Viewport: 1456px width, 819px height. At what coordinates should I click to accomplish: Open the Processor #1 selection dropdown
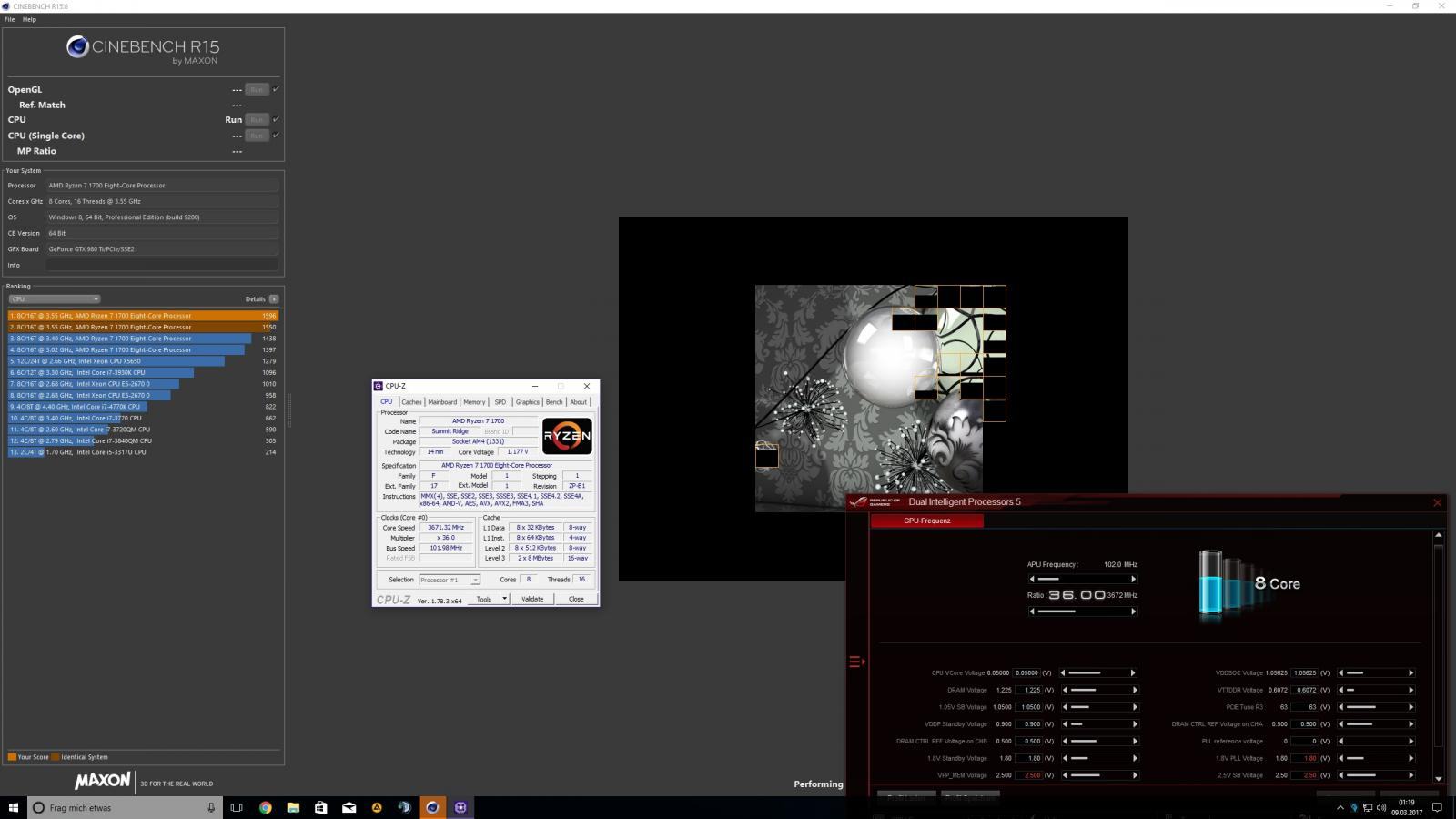click(449, 580)
